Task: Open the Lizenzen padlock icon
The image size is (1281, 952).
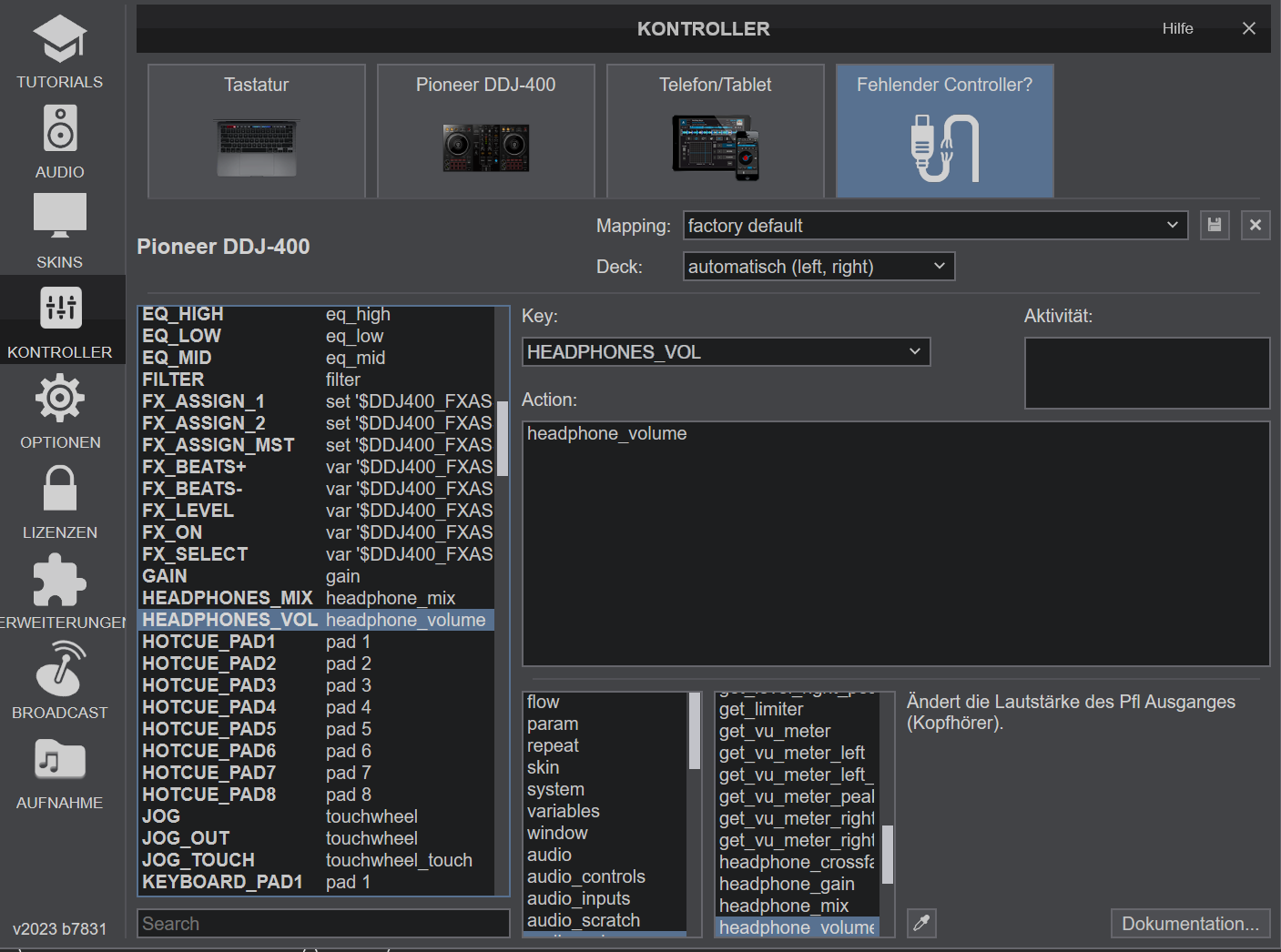Action: point(60,487)
